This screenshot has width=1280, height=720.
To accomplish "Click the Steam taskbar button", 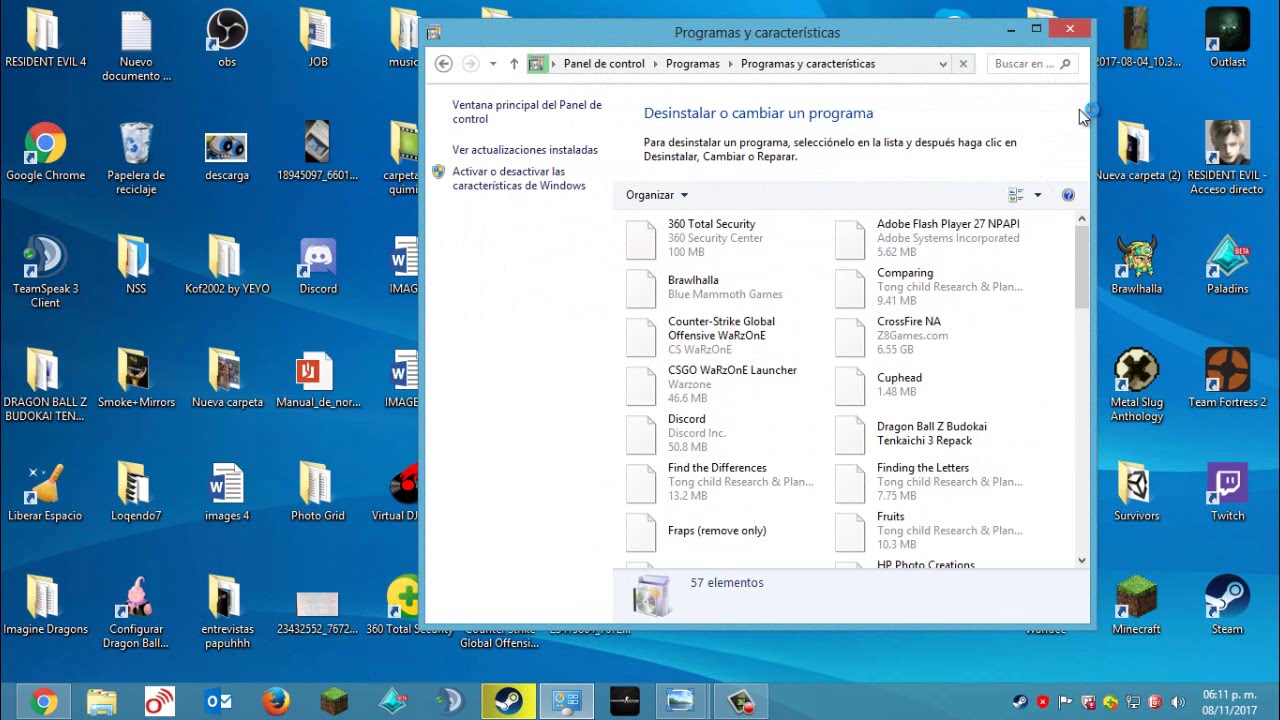I will pyautogui.click(x=508, y=702).
